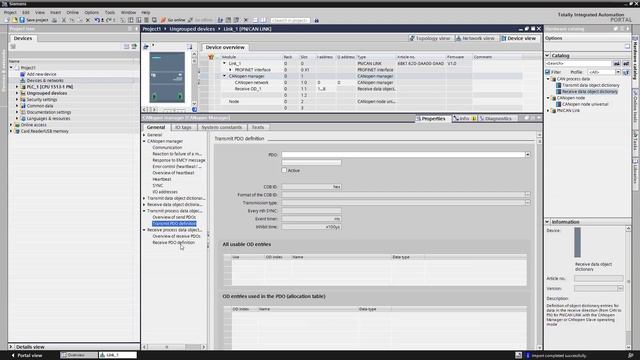Click the CANopen node universal catalog icon
Image resolution: width=640 pixels, height=360 pixels.
click(x=558, y=104)
